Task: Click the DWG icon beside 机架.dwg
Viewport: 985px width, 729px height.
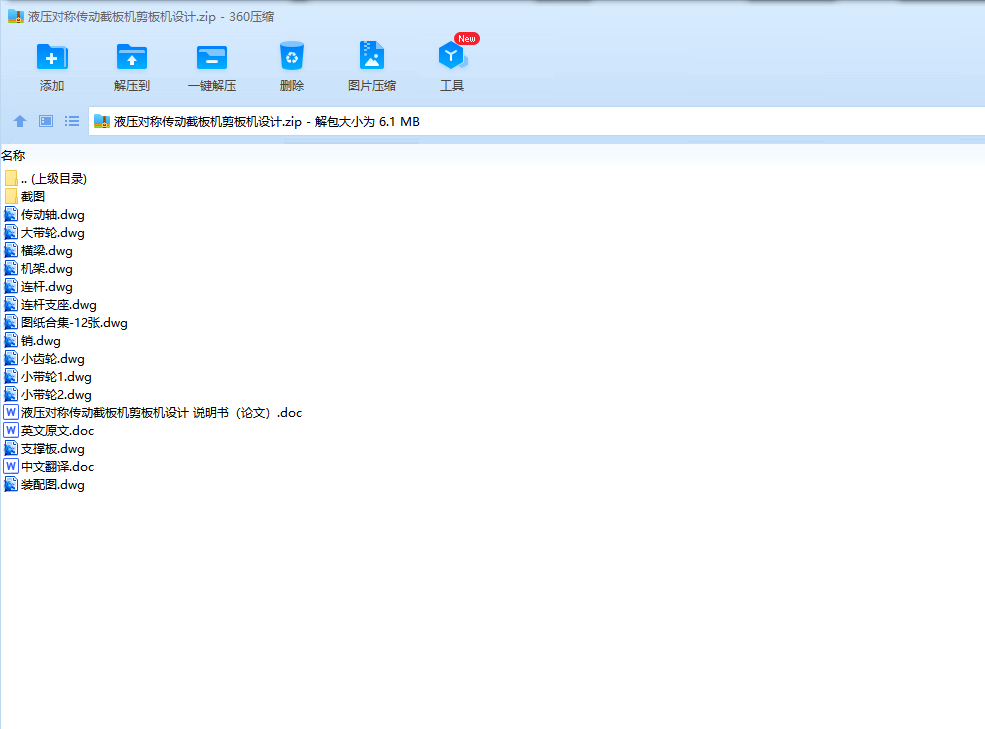Action: pos(11,268)
